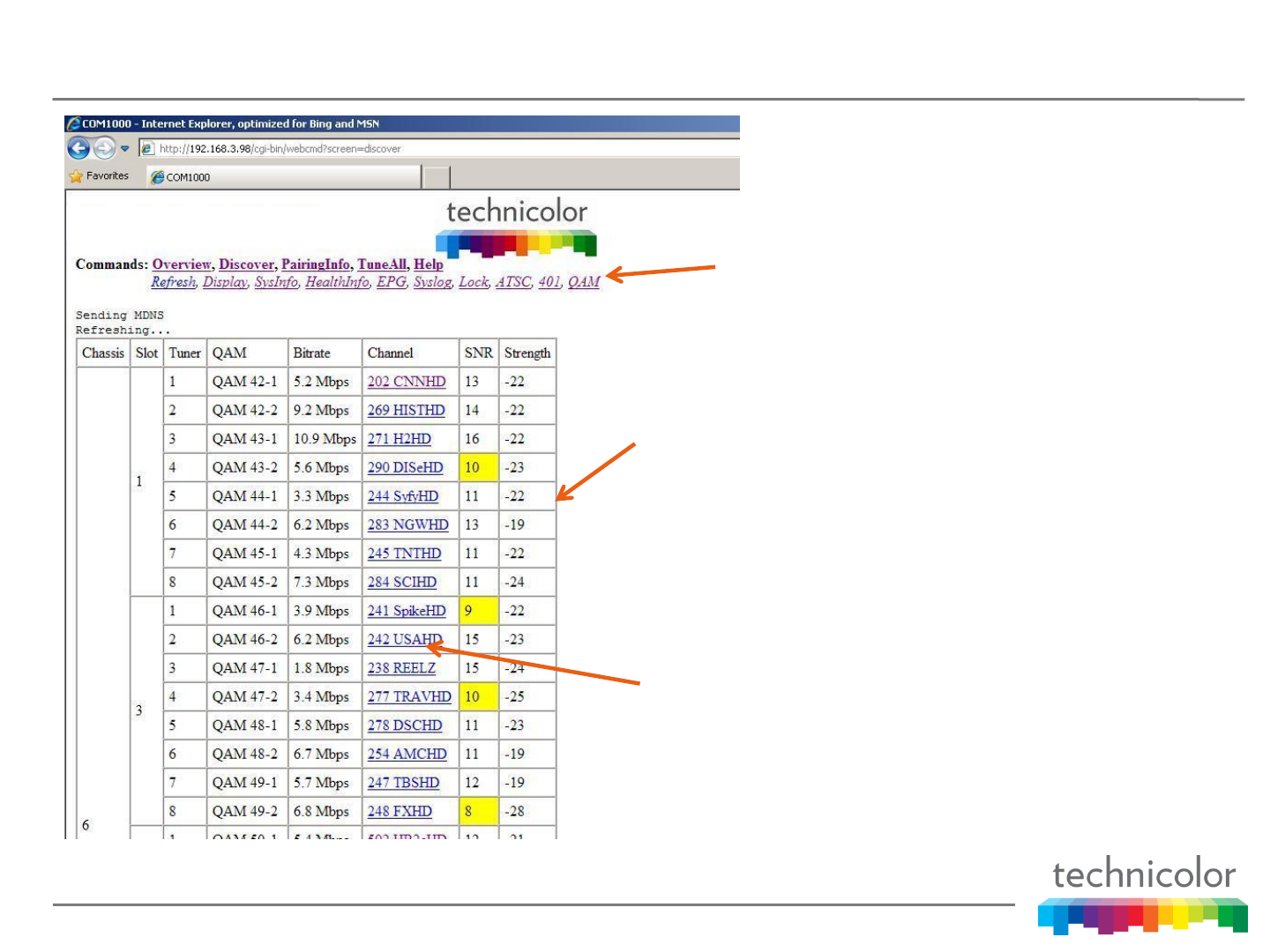
Task: Click the -28 strength cell
Action: coord(527,811)
